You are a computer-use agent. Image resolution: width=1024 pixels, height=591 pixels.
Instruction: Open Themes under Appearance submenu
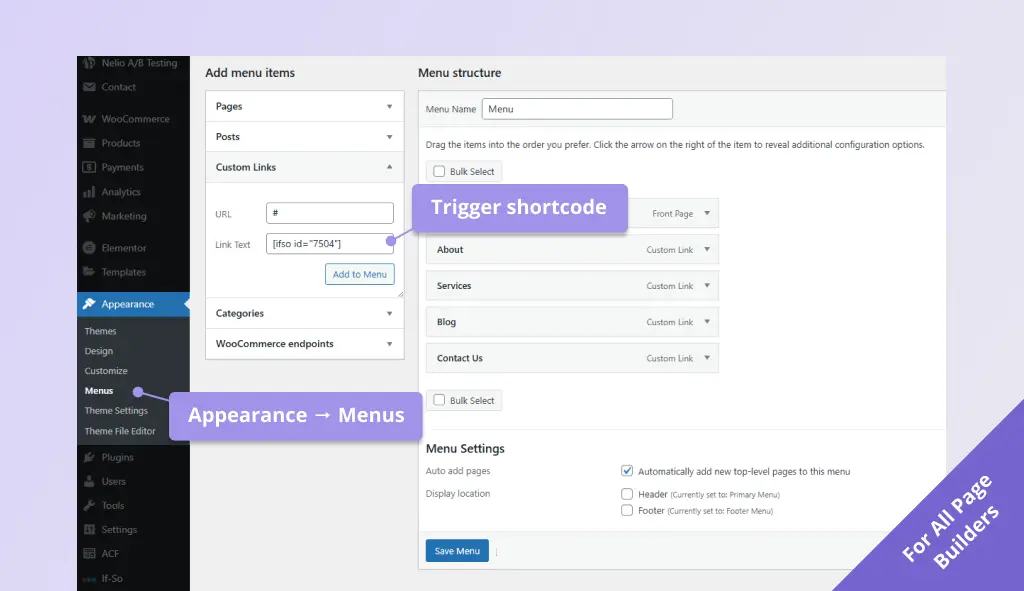click(x=100, y=331)
